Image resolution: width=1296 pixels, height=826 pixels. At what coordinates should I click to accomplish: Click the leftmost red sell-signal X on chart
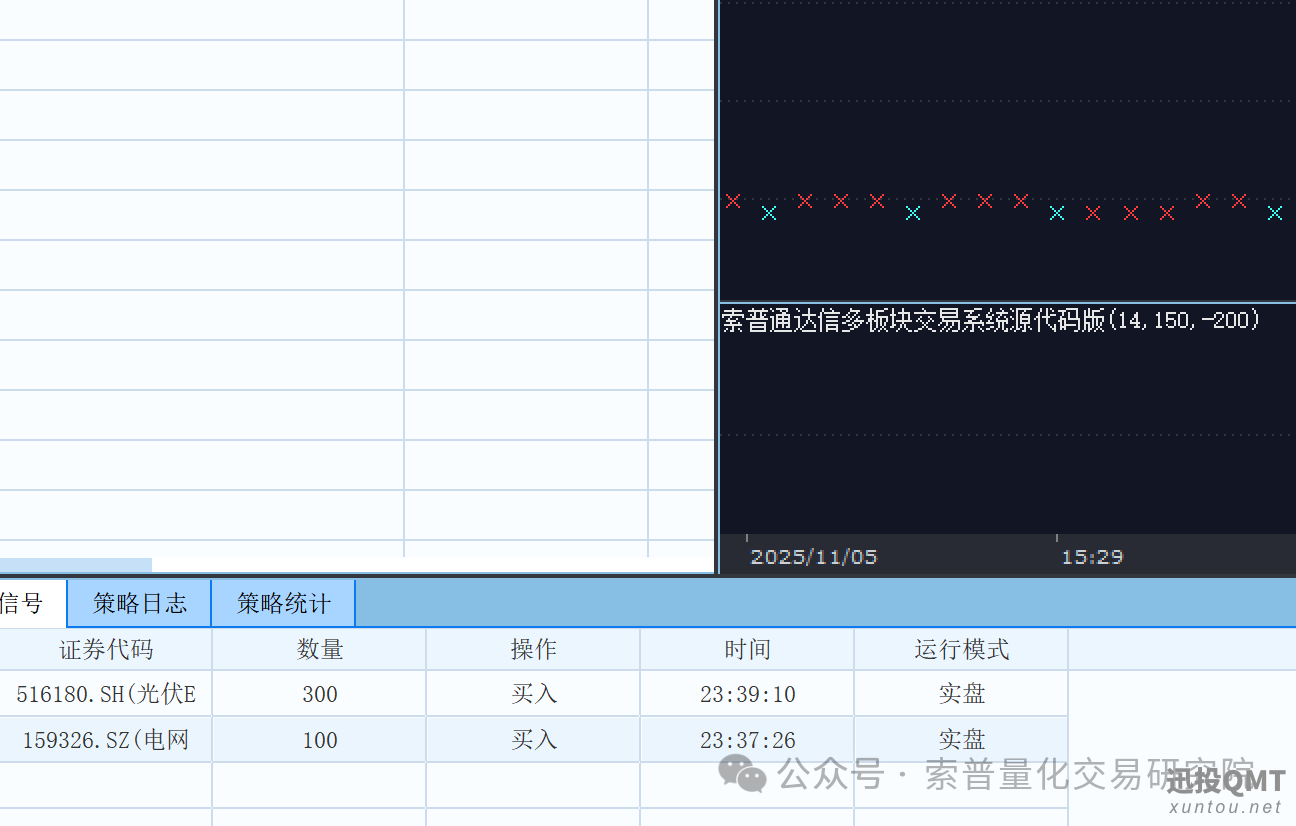tap(733, 200)
